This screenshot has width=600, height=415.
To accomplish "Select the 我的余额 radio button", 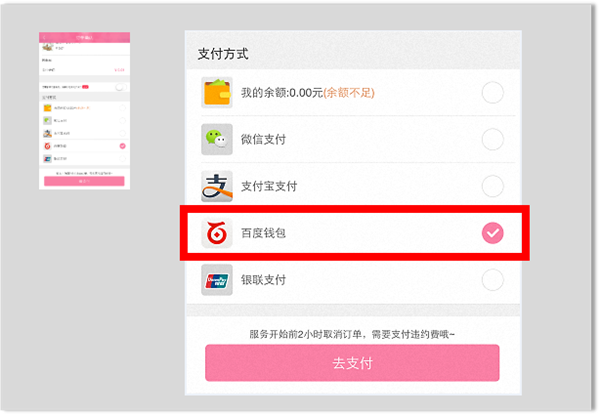I will pos(492,93).
